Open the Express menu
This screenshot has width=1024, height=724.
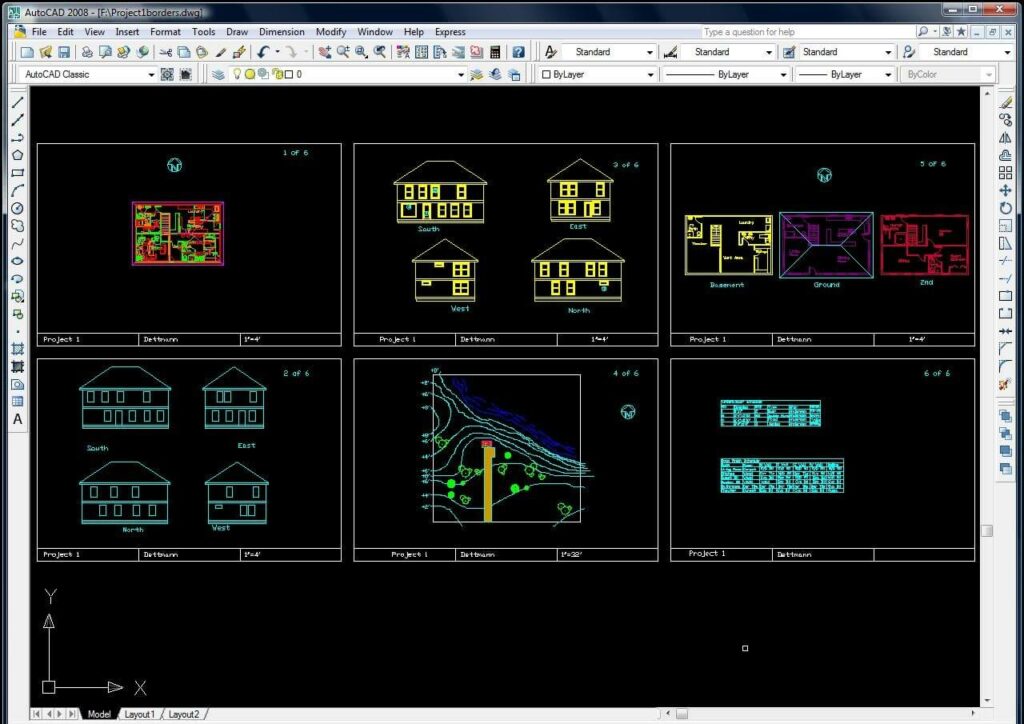click(450, 31)
